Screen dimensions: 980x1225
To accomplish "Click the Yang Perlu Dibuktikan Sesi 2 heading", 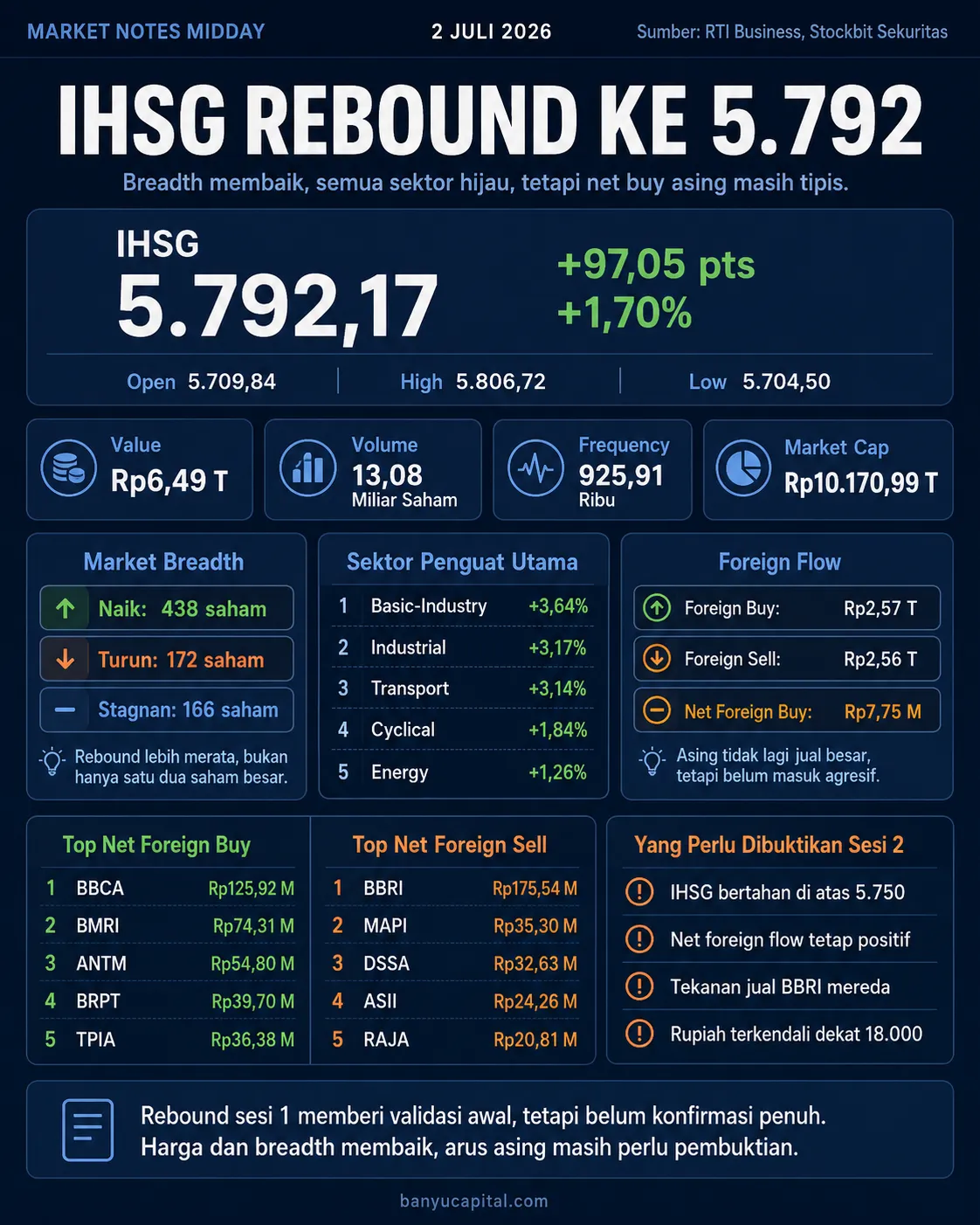I will [x=769, y=845].
